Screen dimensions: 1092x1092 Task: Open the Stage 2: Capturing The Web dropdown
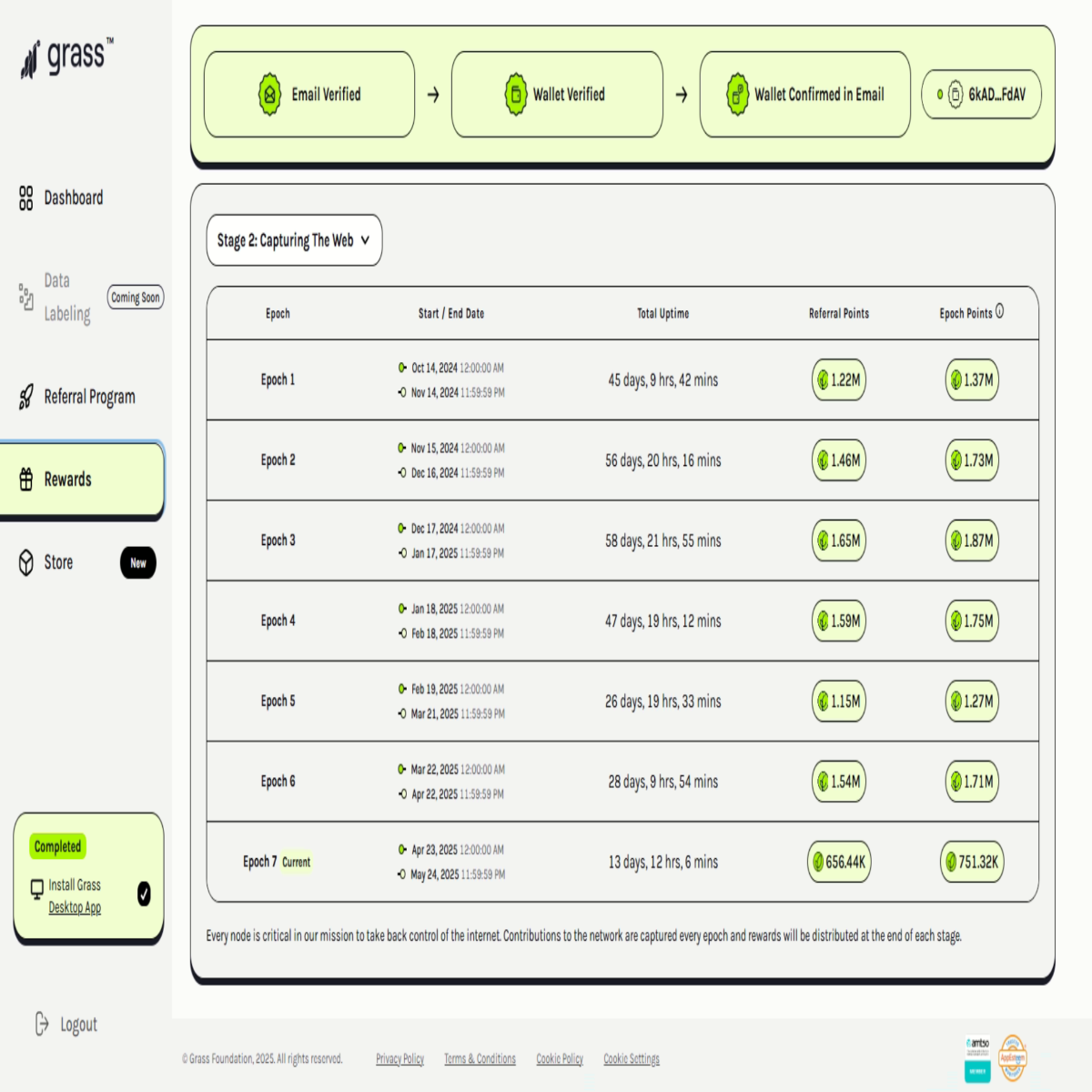[x=294, y=240]
